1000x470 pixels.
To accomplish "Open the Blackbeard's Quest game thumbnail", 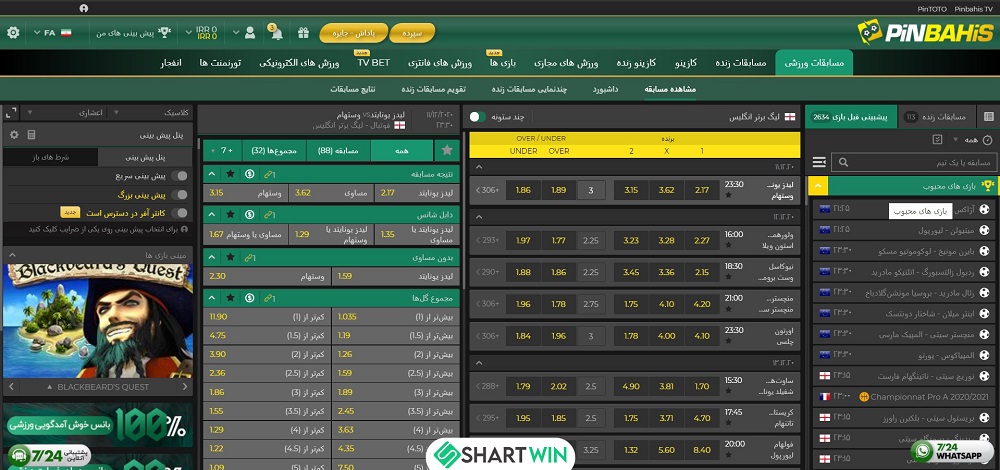I will 98,321.
